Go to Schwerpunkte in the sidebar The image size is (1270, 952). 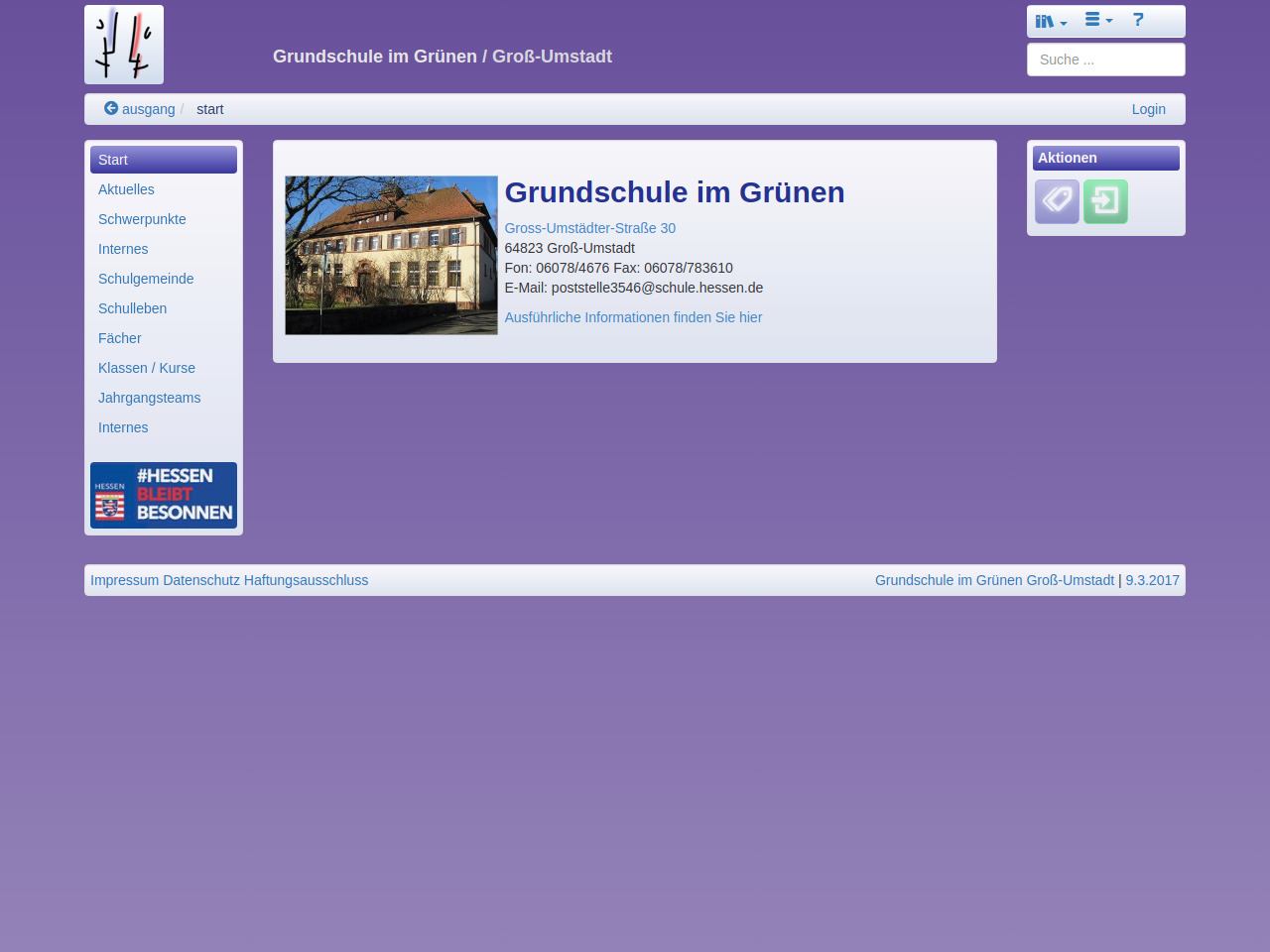142,219
